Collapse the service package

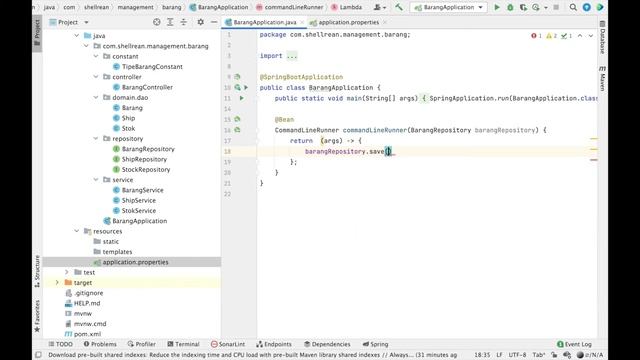[96, 180]
